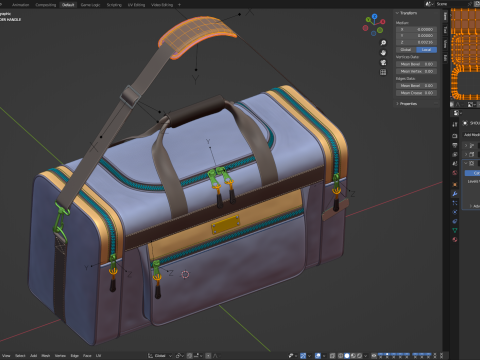Screen dimensions: 480x360
Task: Select the Global transform space button
Action: pos(406,50)
